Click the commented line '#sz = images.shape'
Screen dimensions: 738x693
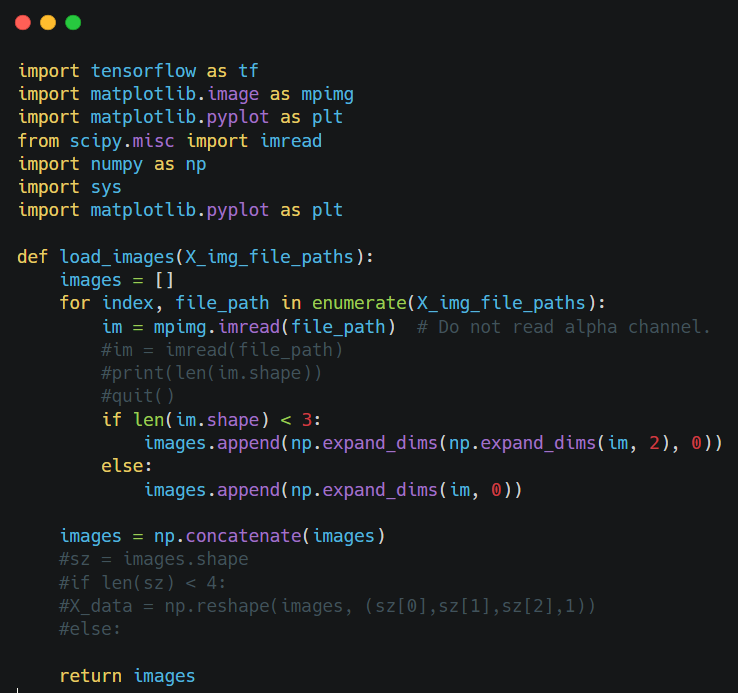[x=153, y=559]
